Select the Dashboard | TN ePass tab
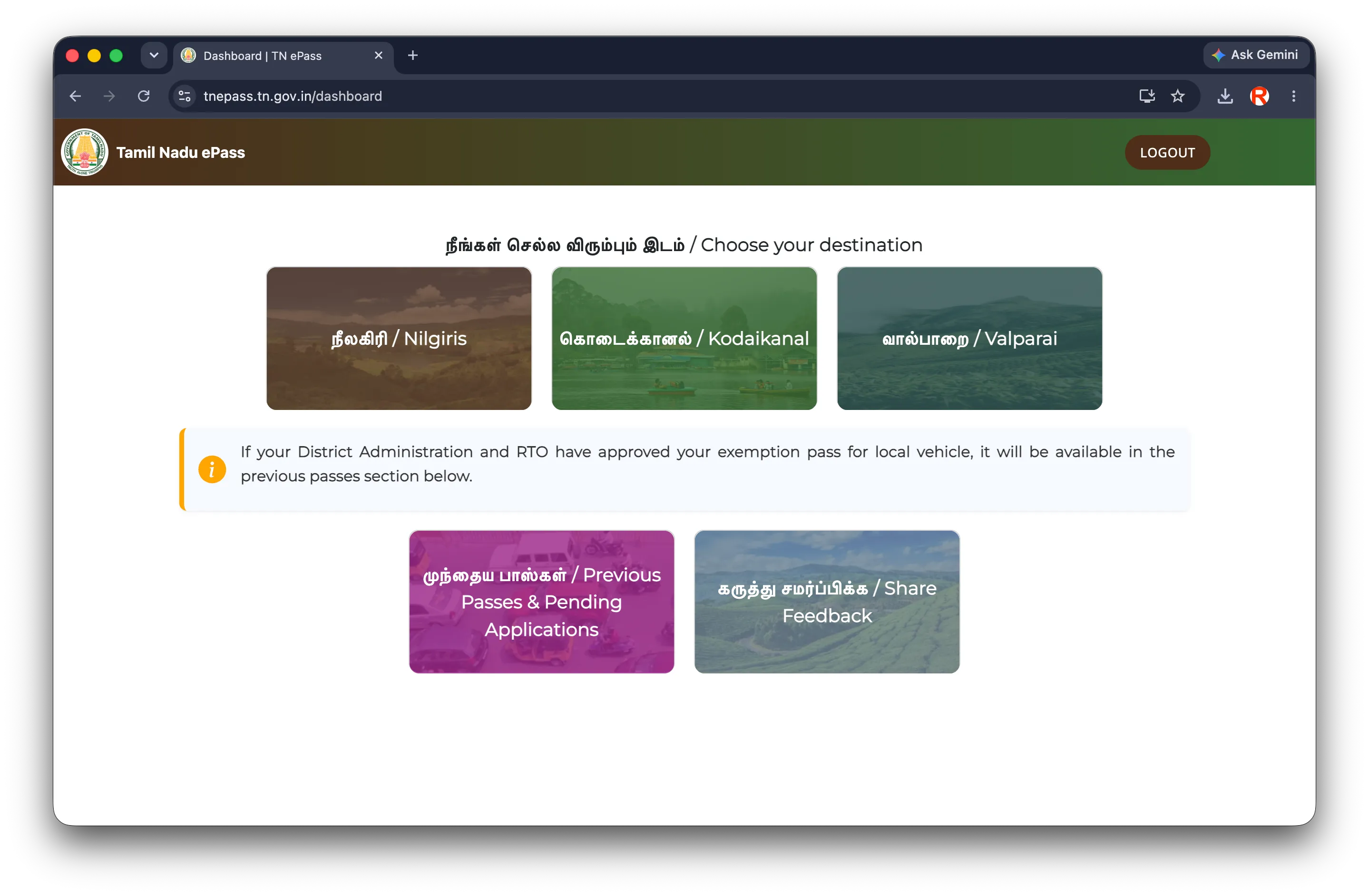The height and width of the screenshot is (896, 1369). coord(283,56)
